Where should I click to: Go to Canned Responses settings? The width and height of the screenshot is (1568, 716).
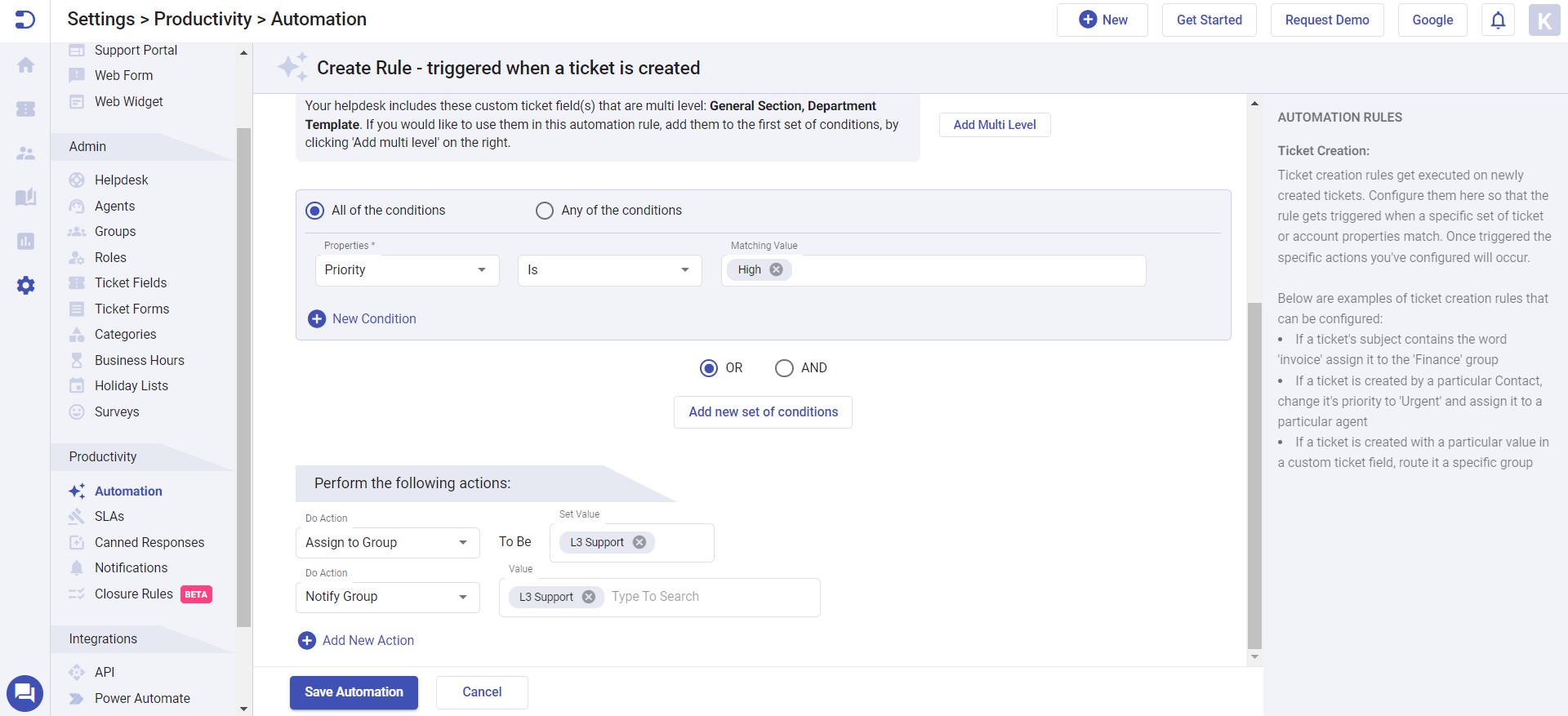click(x=149, y=543)
